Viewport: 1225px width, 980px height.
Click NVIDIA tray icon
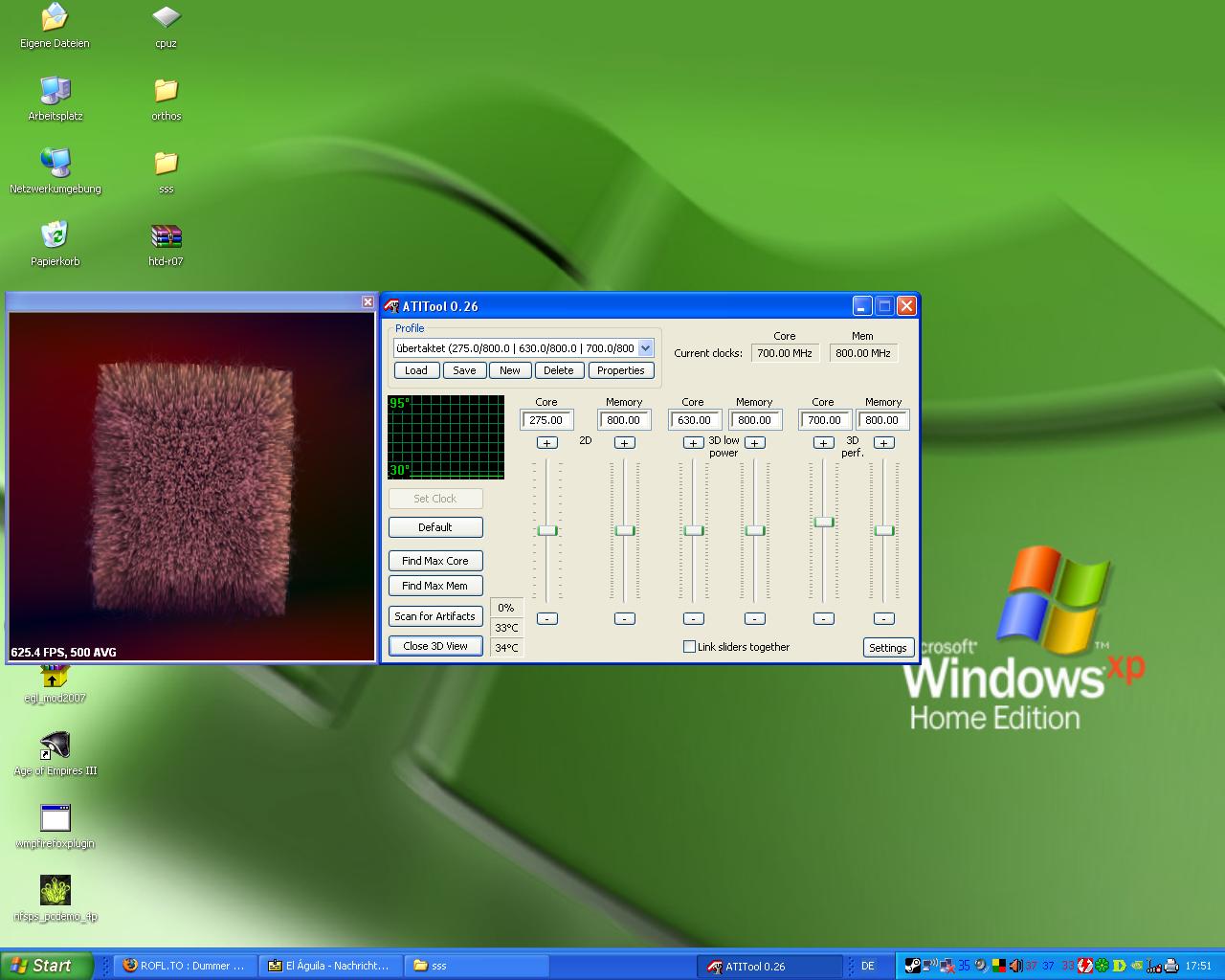pyautogui.click(x=1136, y=966)
